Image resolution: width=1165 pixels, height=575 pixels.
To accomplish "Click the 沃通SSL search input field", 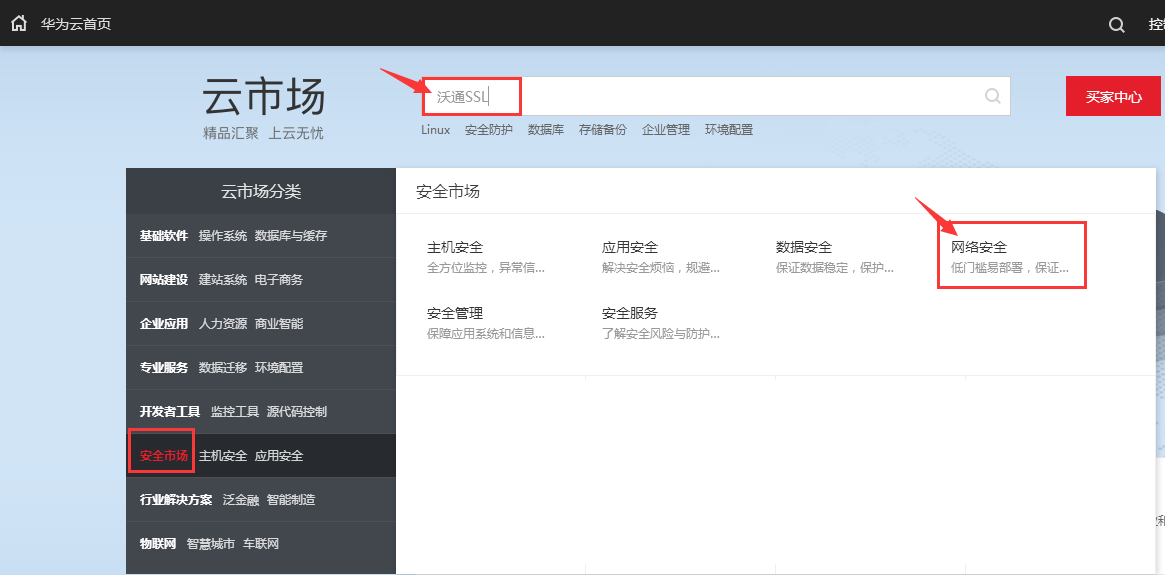I will click(x=700, y=96).
